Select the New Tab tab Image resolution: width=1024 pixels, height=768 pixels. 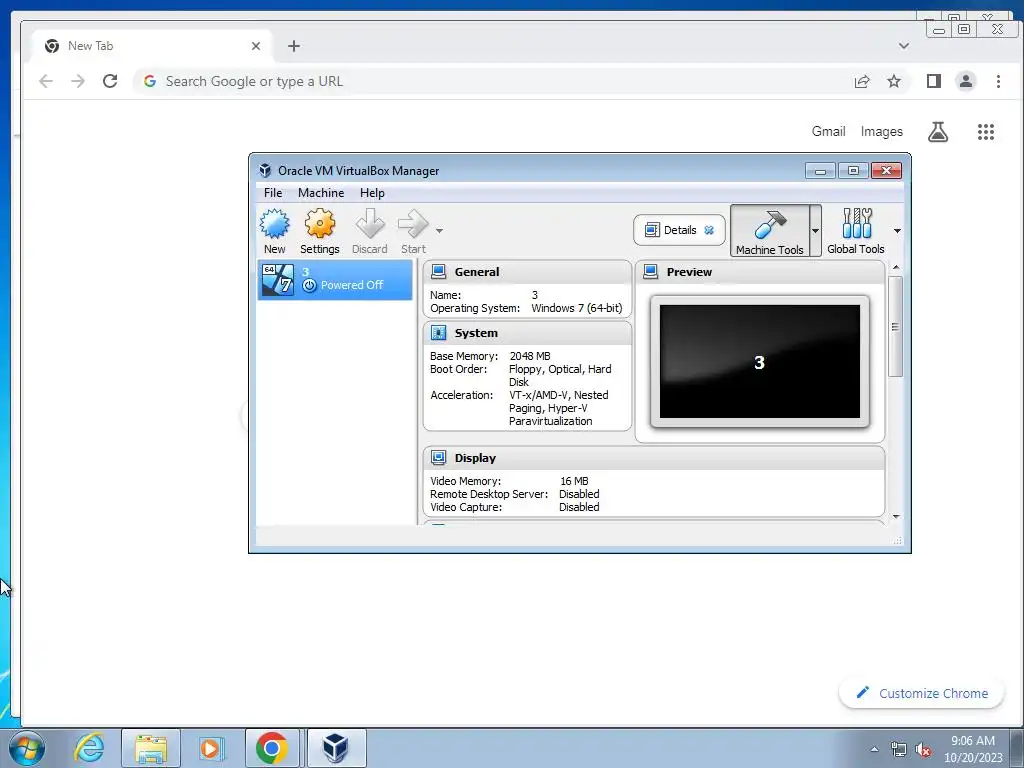152,46
